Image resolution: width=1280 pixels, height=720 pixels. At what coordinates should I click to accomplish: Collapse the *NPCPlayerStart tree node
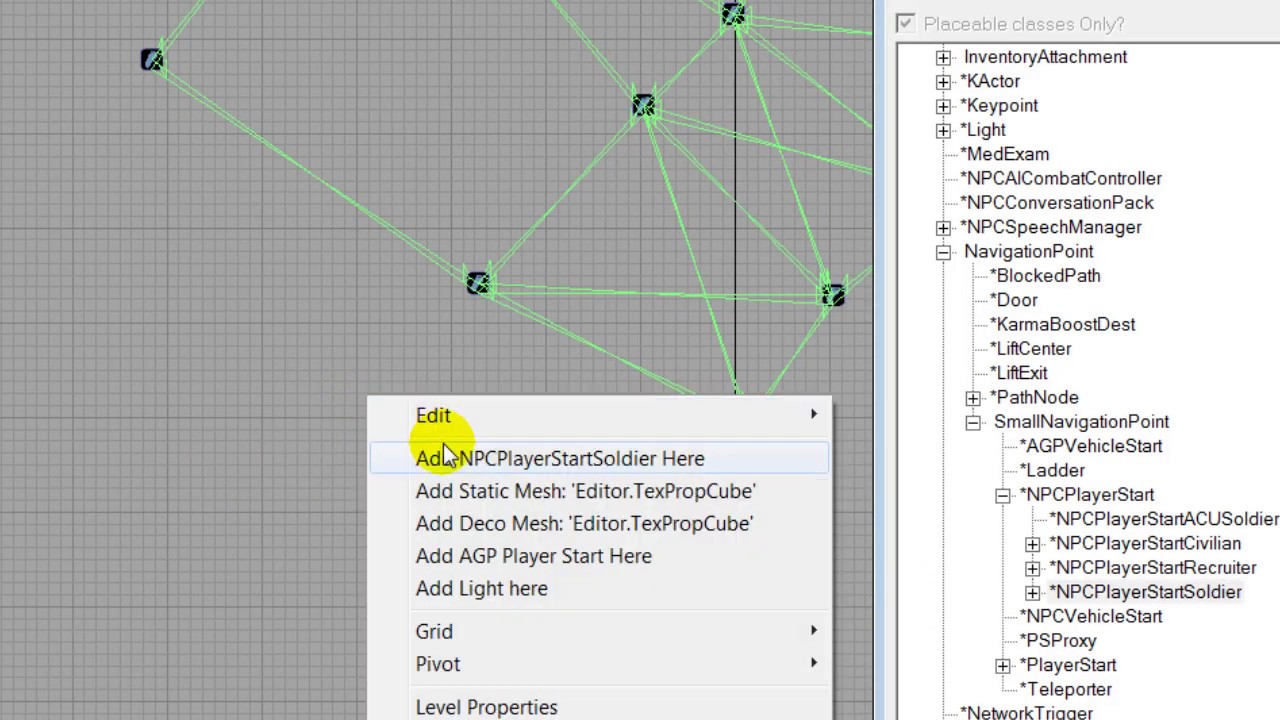point(1003,495)
